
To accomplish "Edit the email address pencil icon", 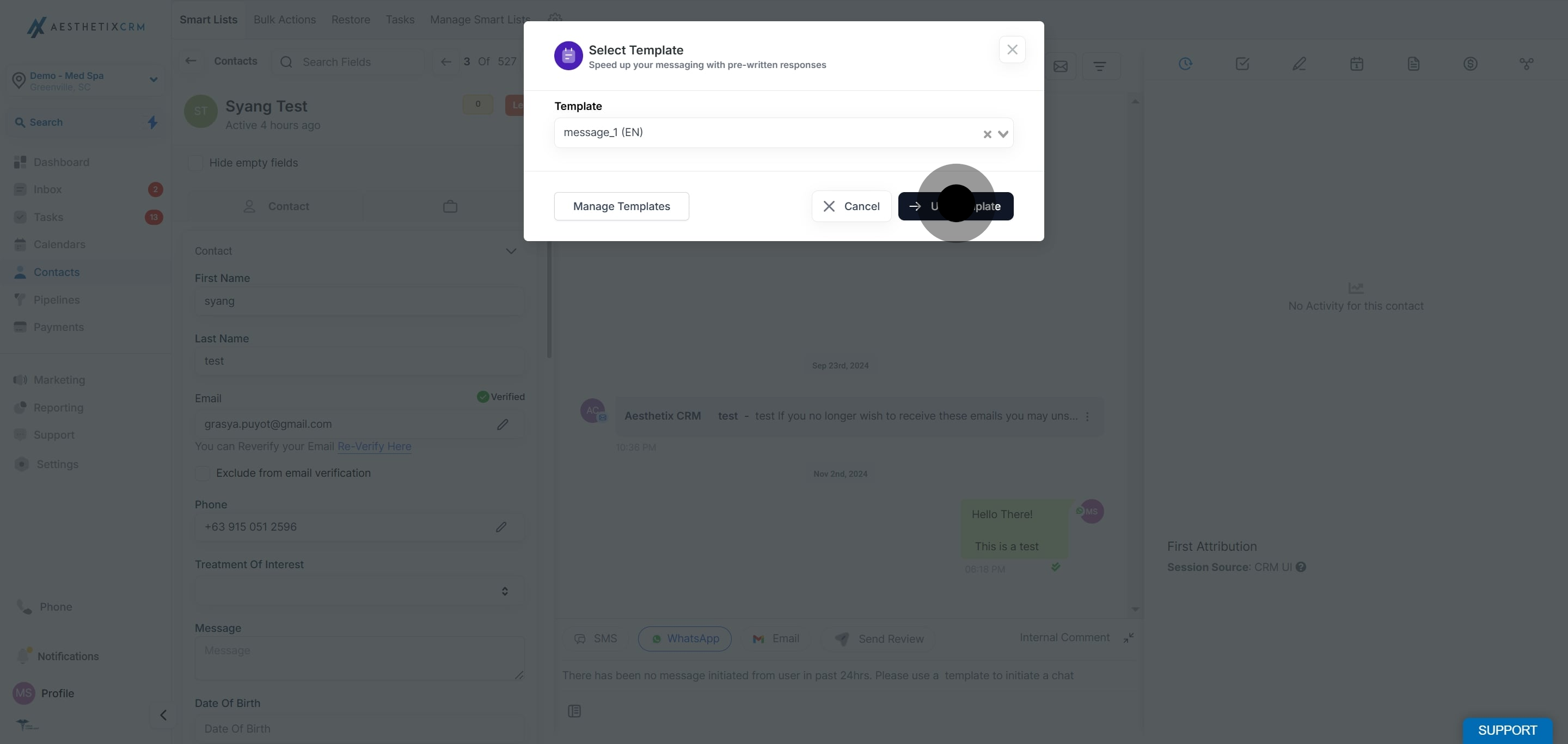I will point(502,425).
